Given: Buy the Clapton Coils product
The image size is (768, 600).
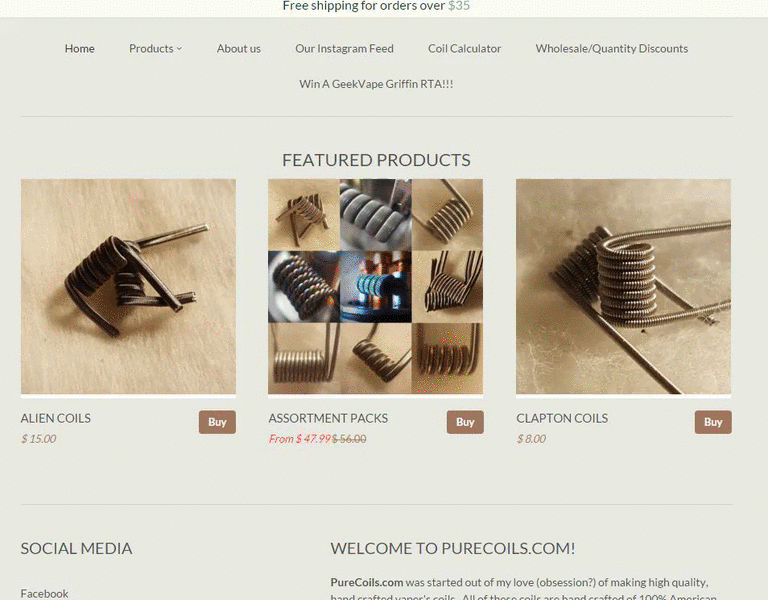Looking at the screenshot, I should point(713,422).
